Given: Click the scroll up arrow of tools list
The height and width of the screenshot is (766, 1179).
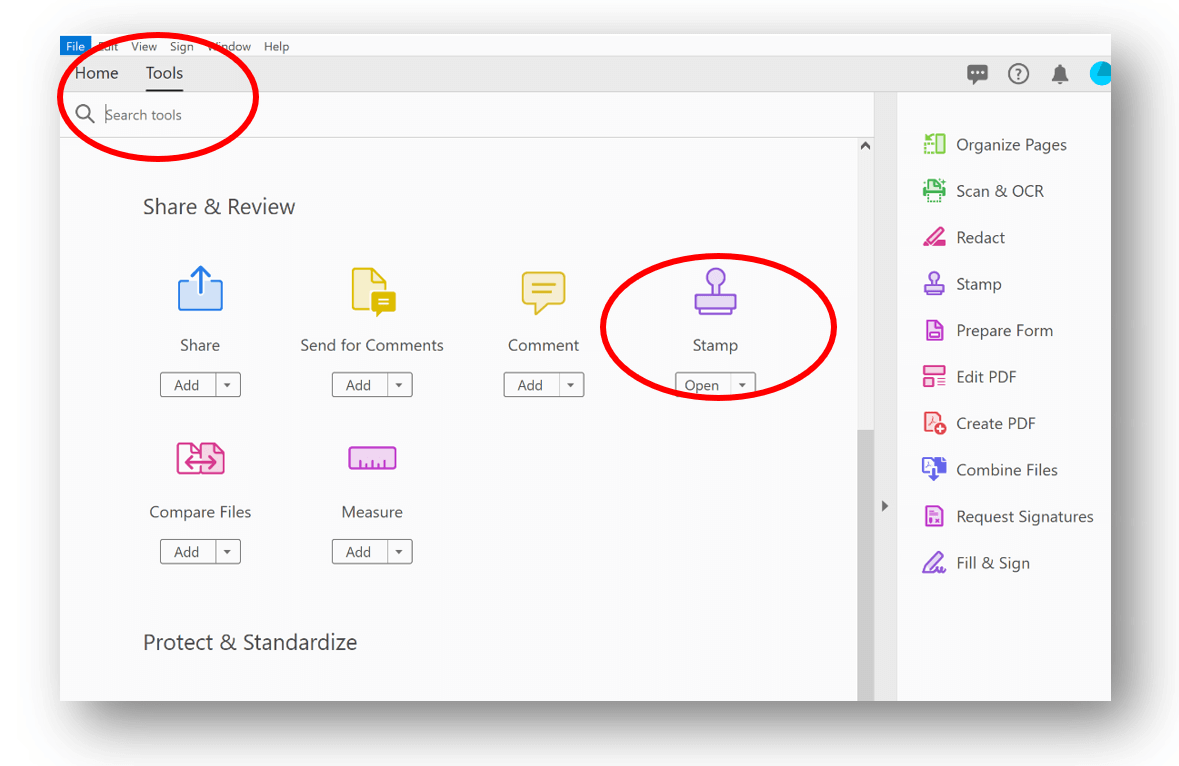Looking at the screenshot, I should click(x=865, y=146).
